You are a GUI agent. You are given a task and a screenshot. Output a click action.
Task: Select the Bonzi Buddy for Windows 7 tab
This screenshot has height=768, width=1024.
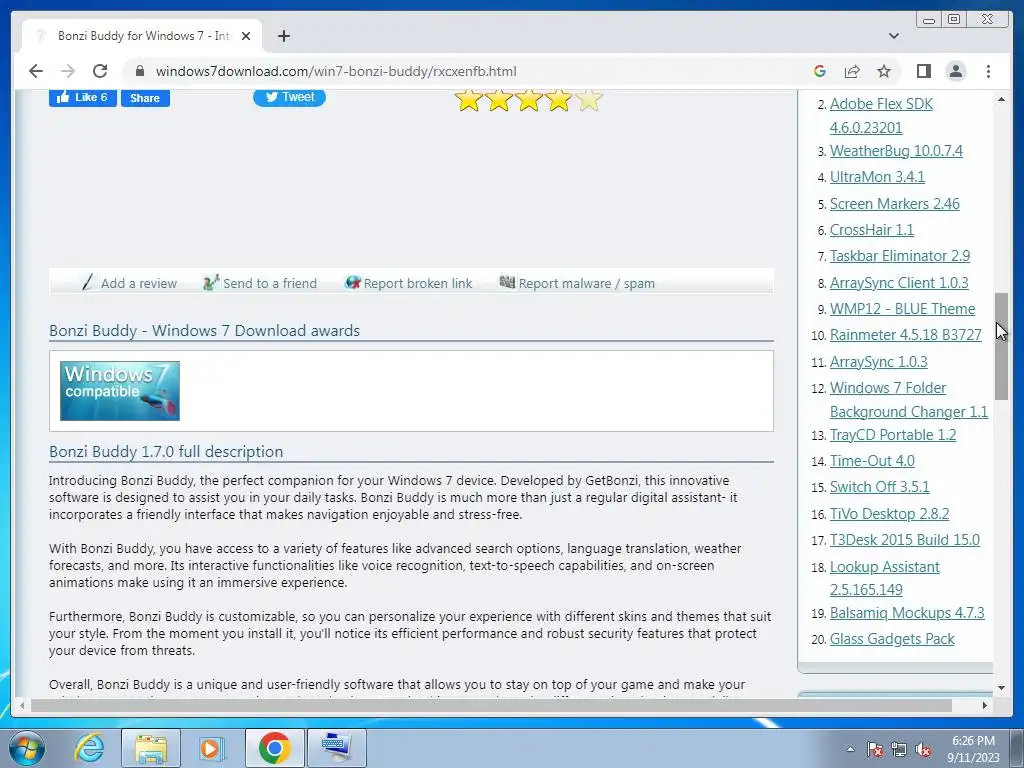(142, 36)
